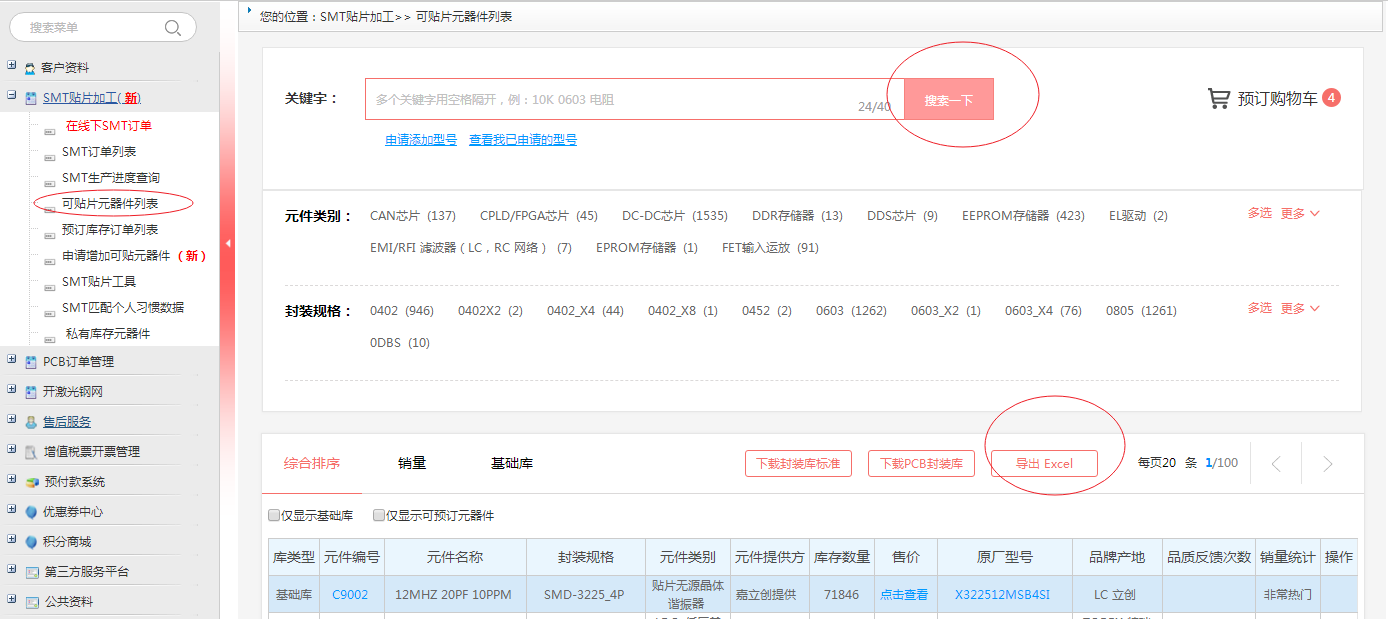Screen dimensions: 1388x619
Task: Click the 申请添加型号 link
Action: 421,140
